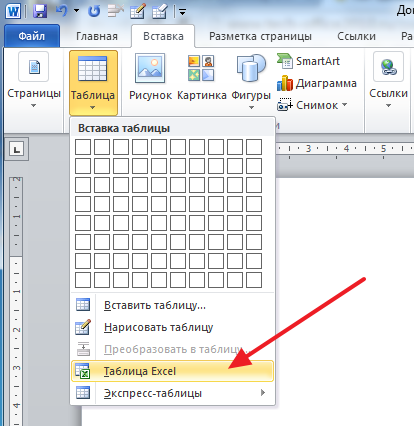Switch to the Главная tab
This screenshot has width=414, height=426.
coord(97,36)
